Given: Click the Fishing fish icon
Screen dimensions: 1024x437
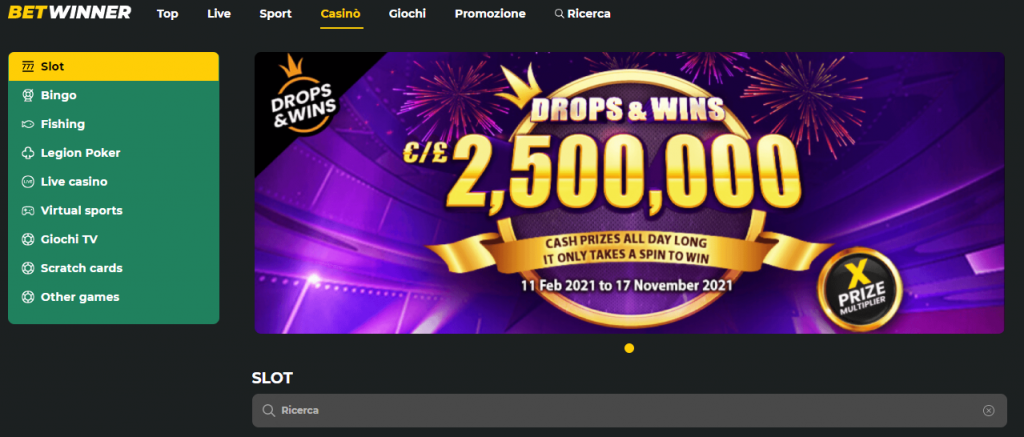Looking at the screenshot, I should click(27, 124).
